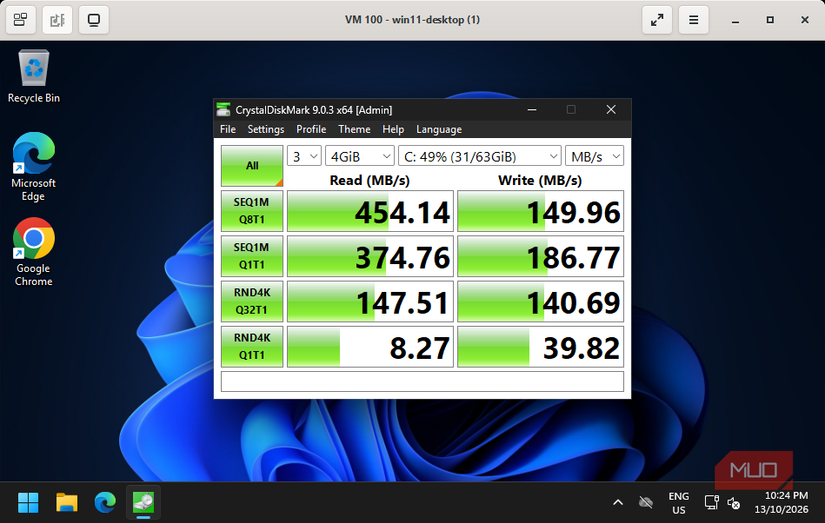The image size is (825, 523).
Task: Close the CrystalDiskMark window
Action: click(x=611, y=109)
